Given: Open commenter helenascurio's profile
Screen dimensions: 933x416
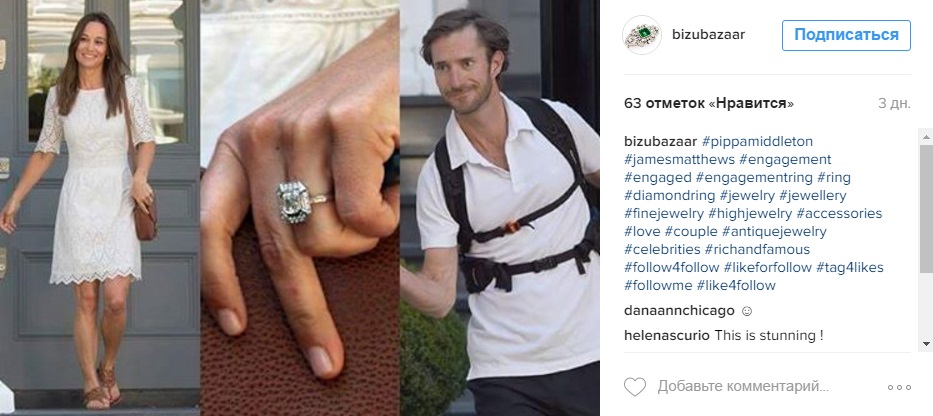Looking at the screenshot, I should pos(667,335).
